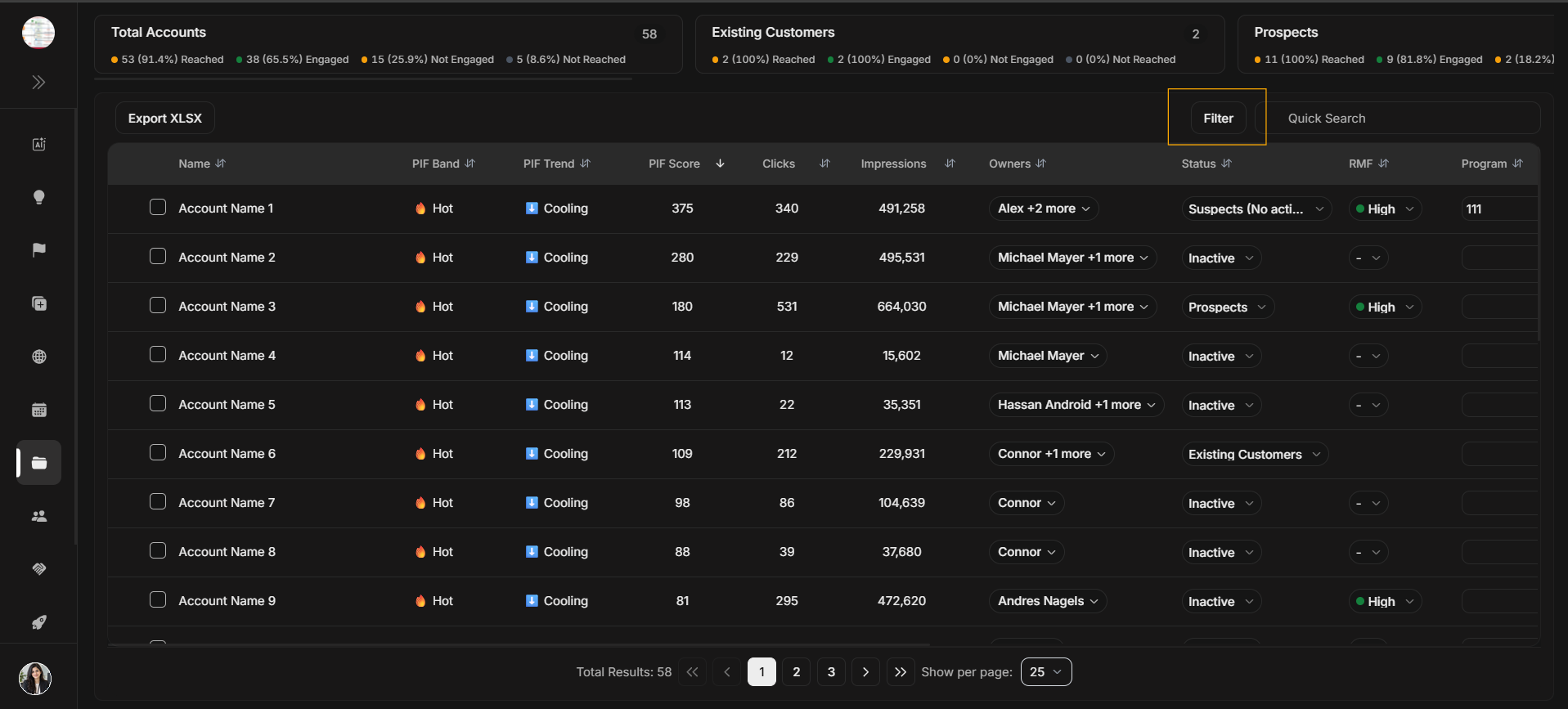Open the rocket sidebar icon

[x=38, y=622]
